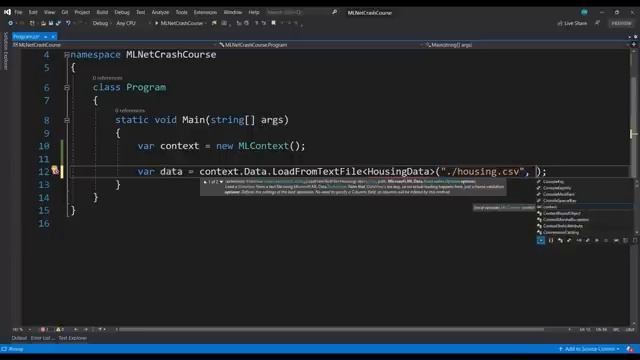The width and height of the screenshot is (640, 360).
Task: Pin the Program.cs tab
Action: (x=46, y=37)
